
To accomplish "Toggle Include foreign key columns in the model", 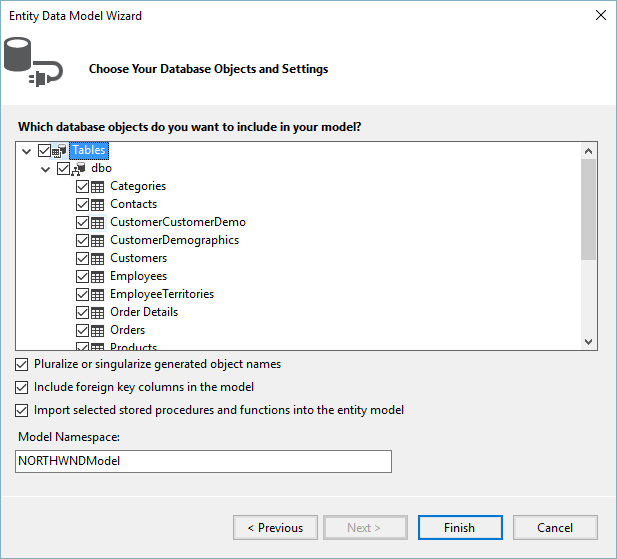I will click(22, 387).
